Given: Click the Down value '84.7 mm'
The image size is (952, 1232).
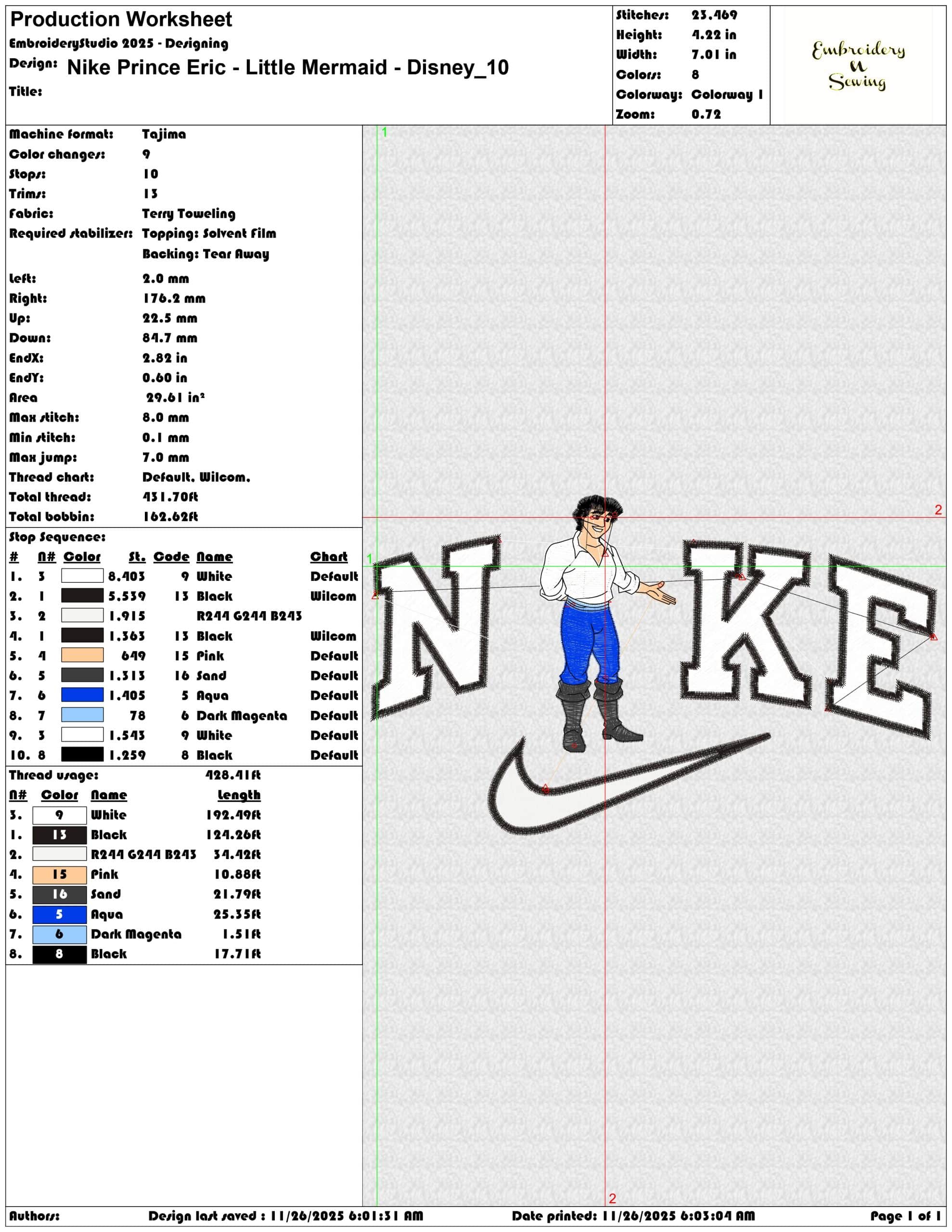Looking at the screenshot, I should click(x=170, y=338).
